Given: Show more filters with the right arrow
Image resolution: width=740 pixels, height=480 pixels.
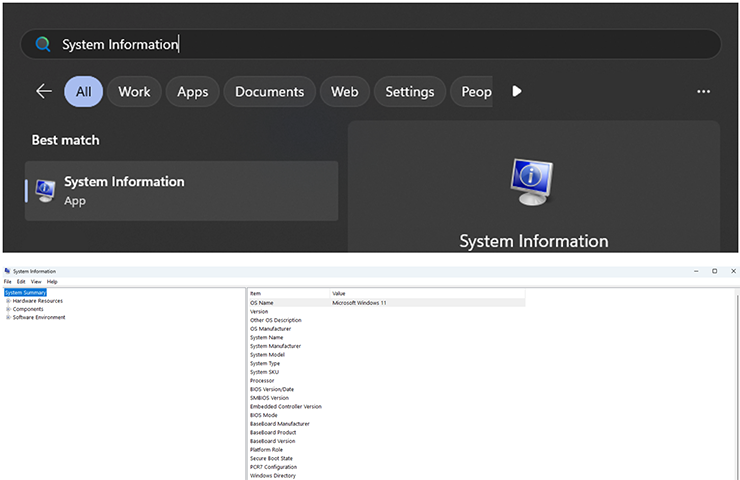Looking at the screenshot, I should tap(517, 91).
